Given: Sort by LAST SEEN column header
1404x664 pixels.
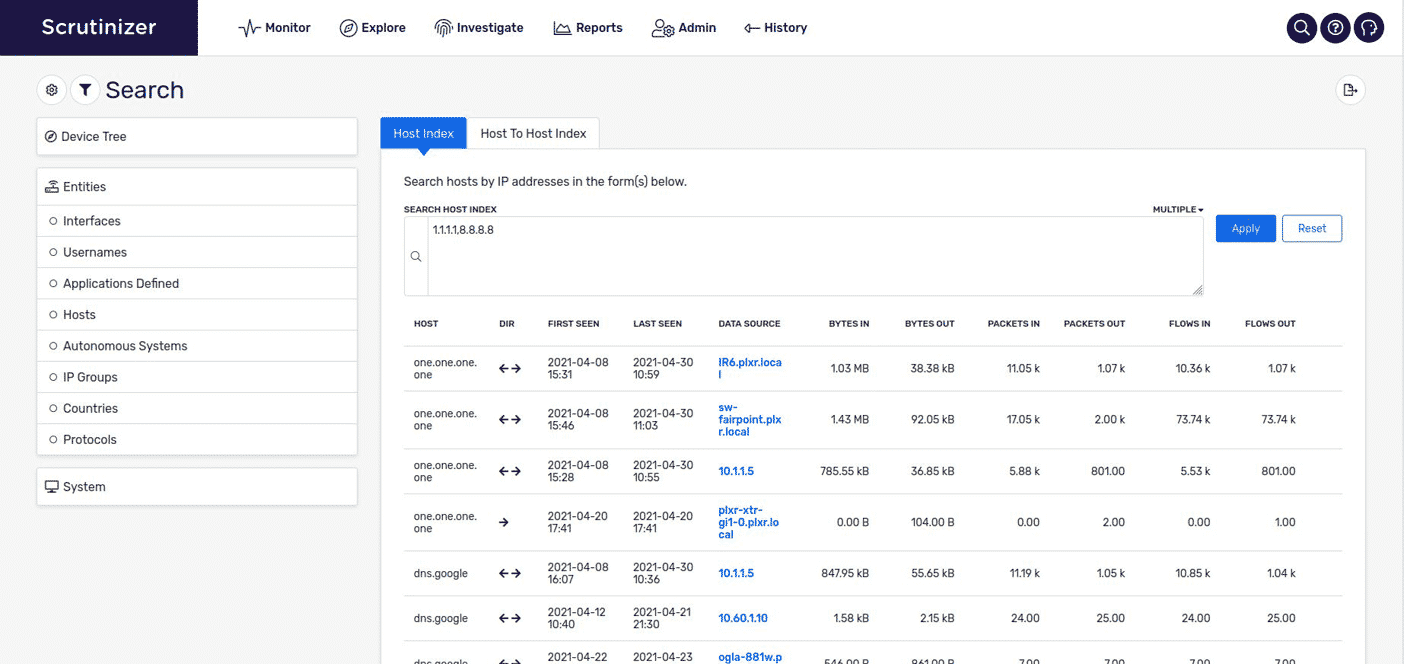Looking at the screenshot, I should (657, 324).
